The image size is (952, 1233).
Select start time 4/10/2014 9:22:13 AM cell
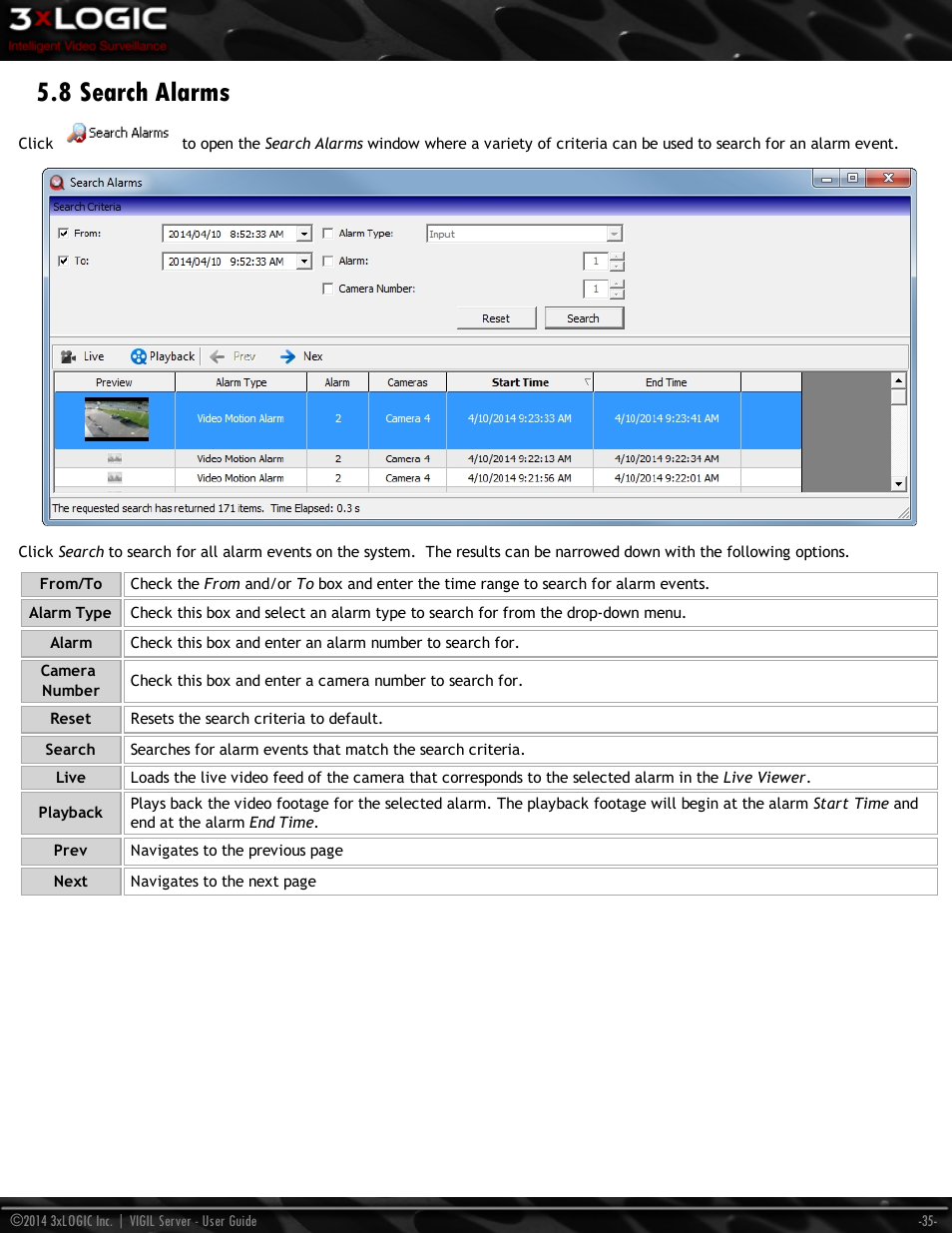(x=520, y=459)
